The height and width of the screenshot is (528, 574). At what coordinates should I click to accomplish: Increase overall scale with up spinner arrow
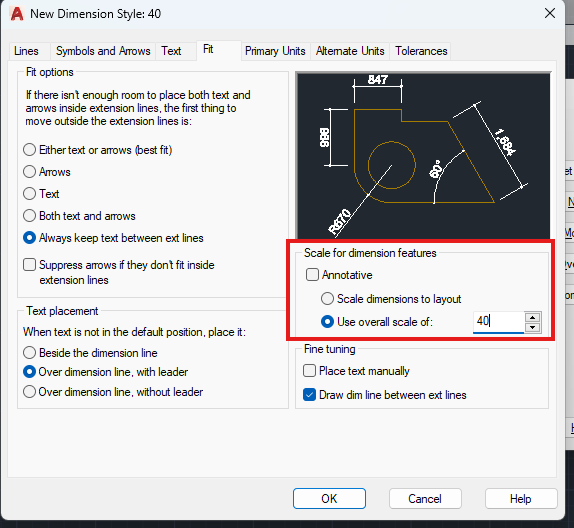click(532, 317)
